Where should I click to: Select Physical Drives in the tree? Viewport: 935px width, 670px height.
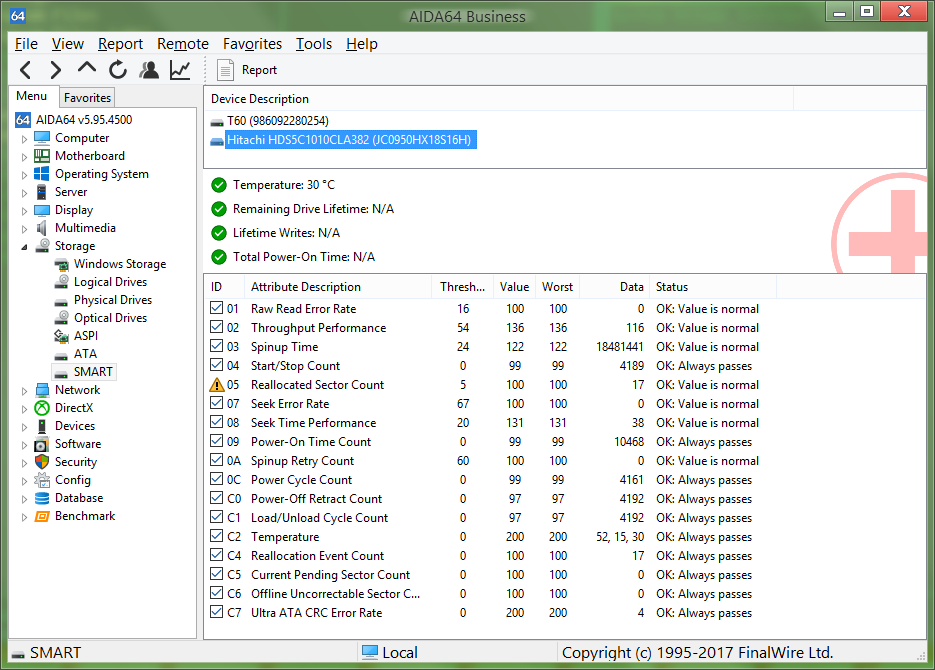click(x=112, y=300)
